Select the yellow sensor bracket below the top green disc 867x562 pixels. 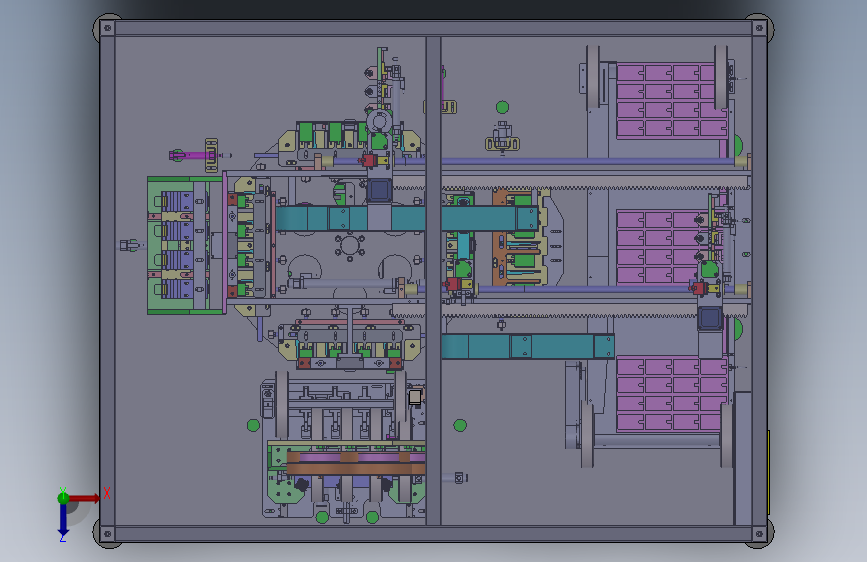point(502,144)
